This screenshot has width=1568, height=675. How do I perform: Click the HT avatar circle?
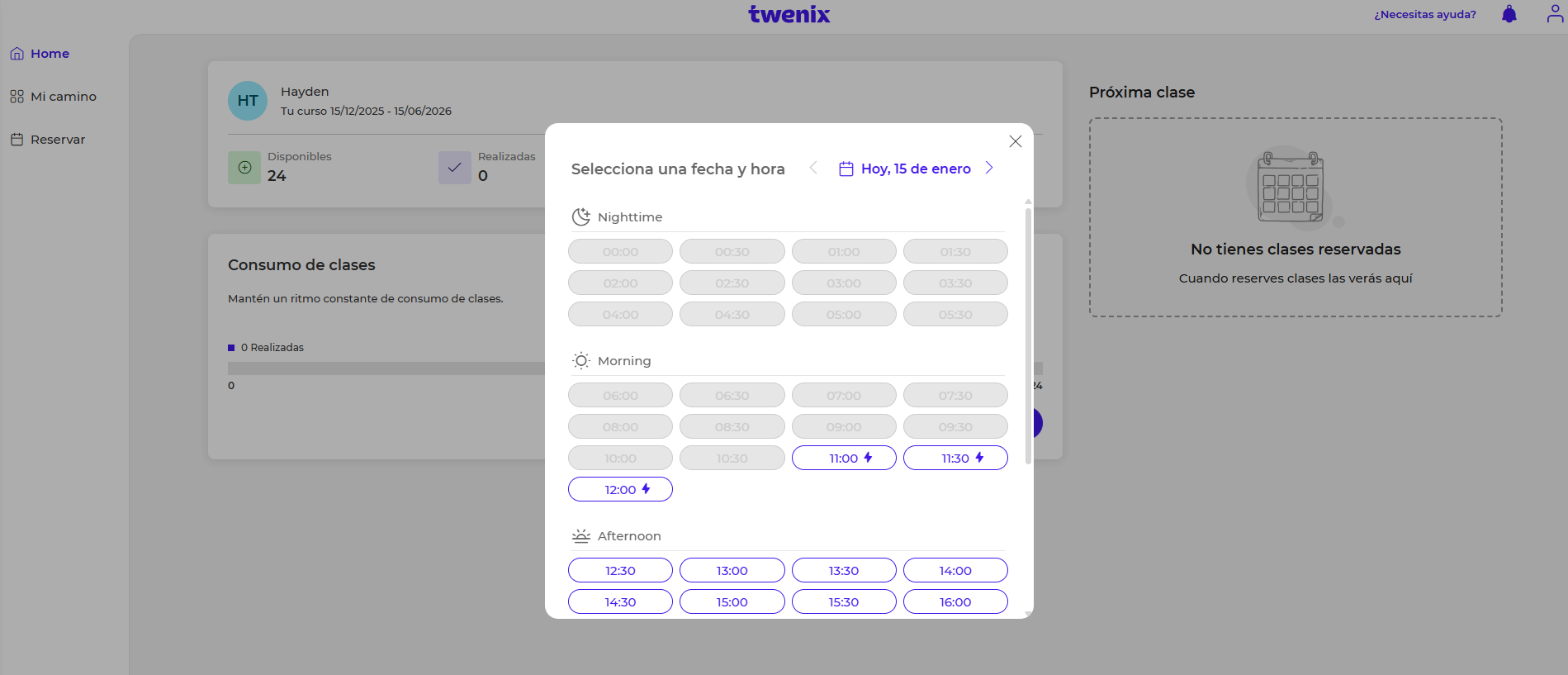[248, 101]
